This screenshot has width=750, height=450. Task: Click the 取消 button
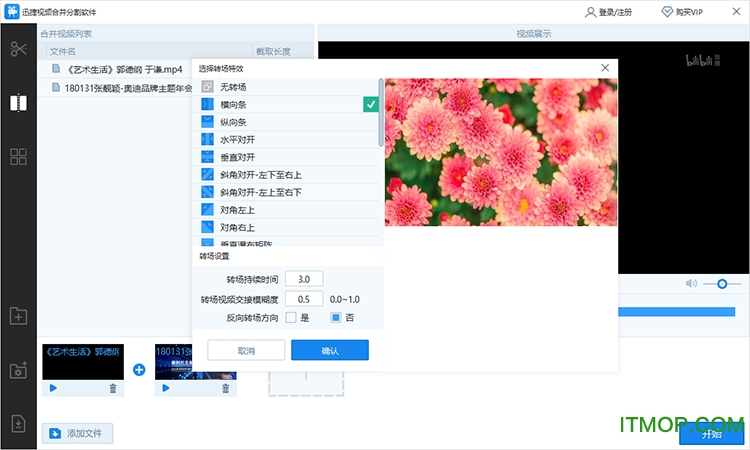tap(246, 351)
